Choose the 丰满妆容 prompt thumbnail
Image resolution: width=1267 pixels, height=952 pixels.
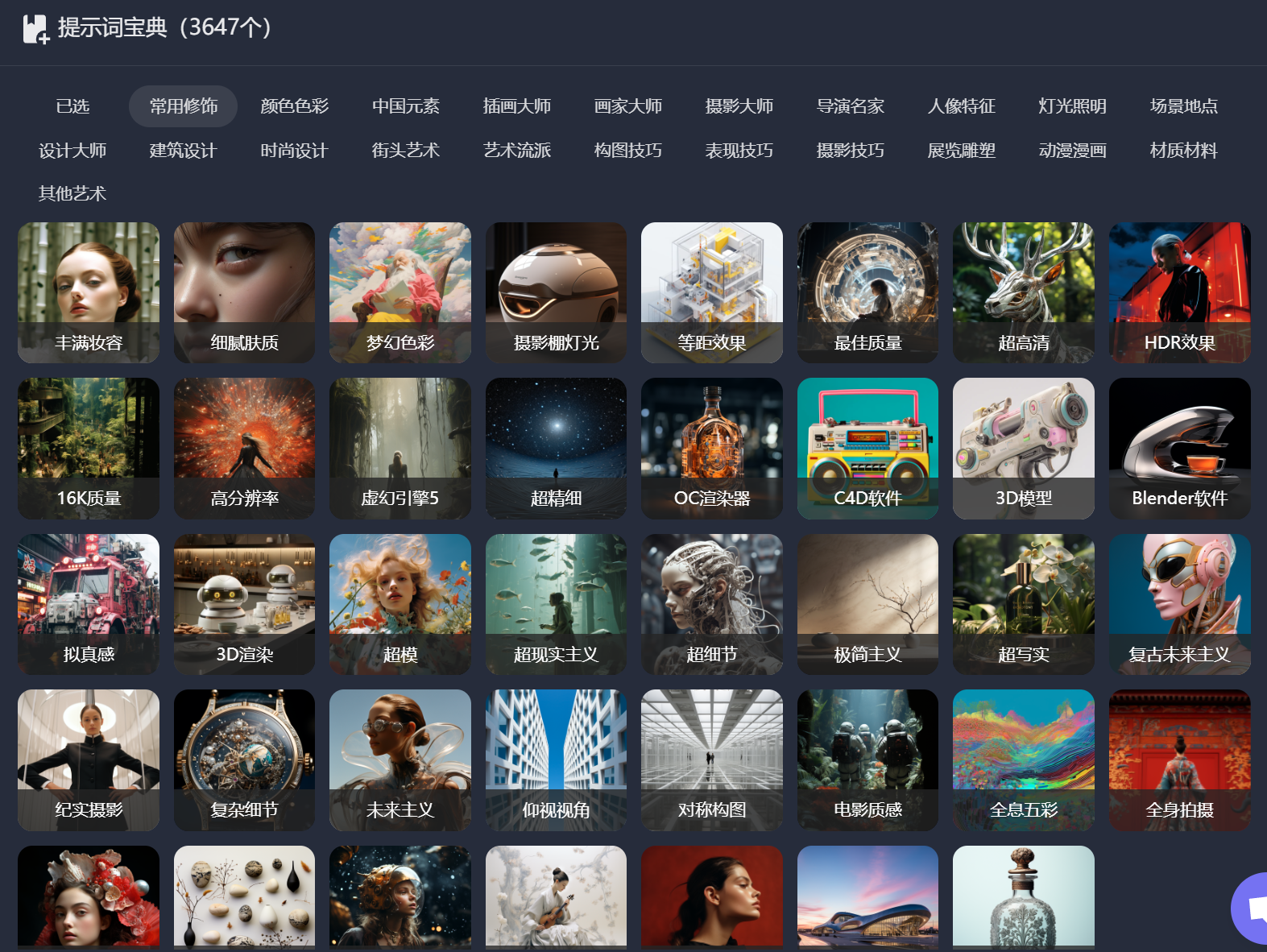pyautogui.click(x=89, y=292)
